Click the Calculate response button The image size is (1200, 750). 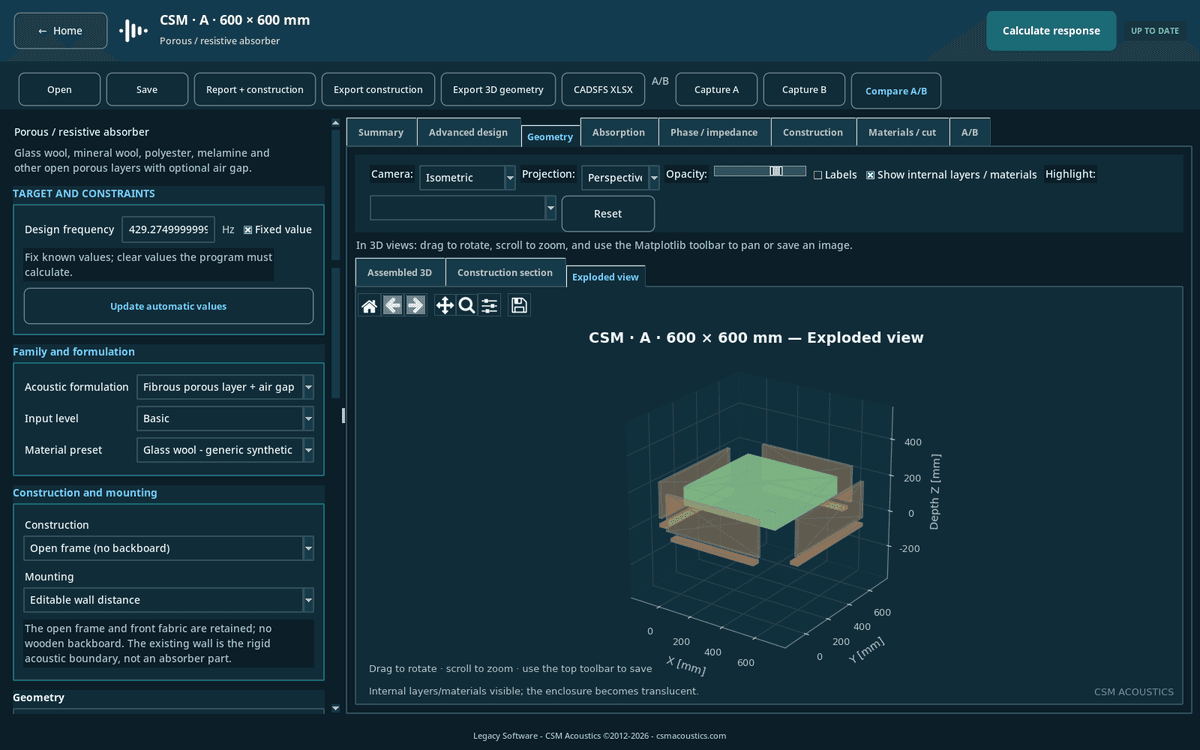click(x=1051, y=31)
